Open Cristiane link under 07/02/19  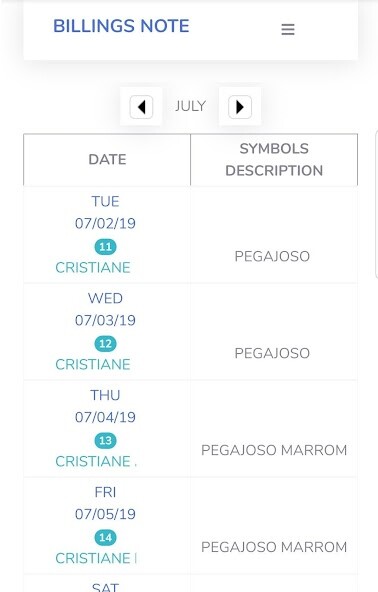tap(93, 268)
